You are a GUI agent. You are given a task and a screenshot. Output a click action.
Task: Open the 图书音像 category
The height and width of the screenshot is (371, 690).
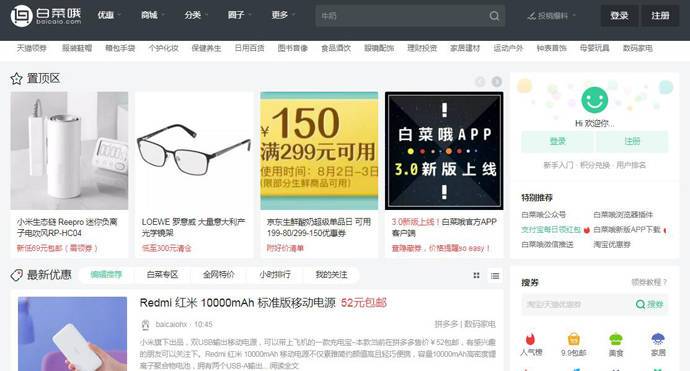(x=293, y=48)
